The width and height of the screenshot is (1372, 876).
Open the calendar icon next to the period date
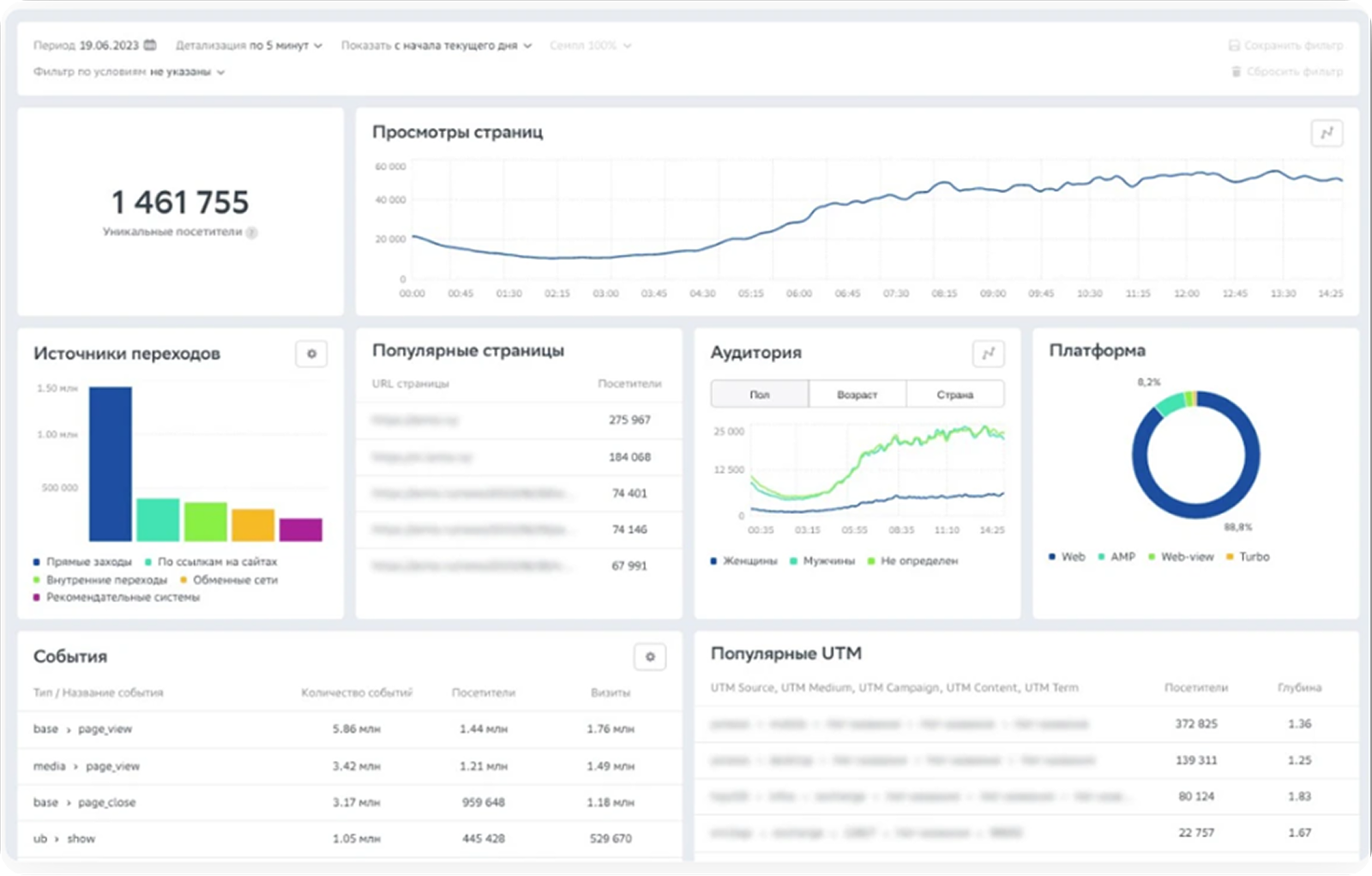tap(150, 45)
